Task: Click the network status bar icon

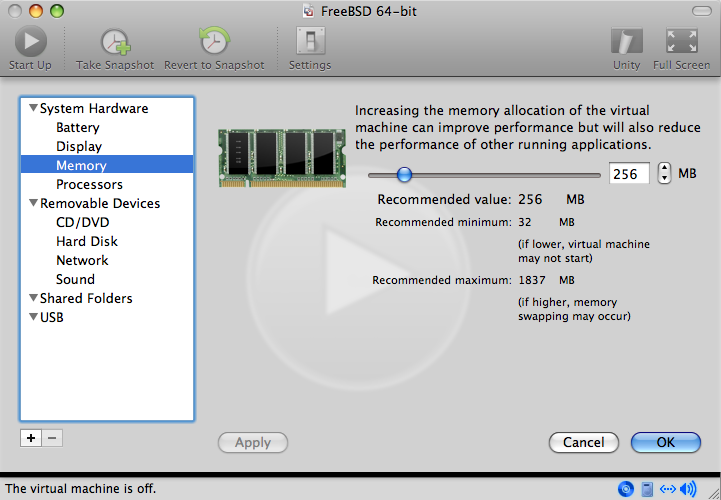Action: point(667,489)
